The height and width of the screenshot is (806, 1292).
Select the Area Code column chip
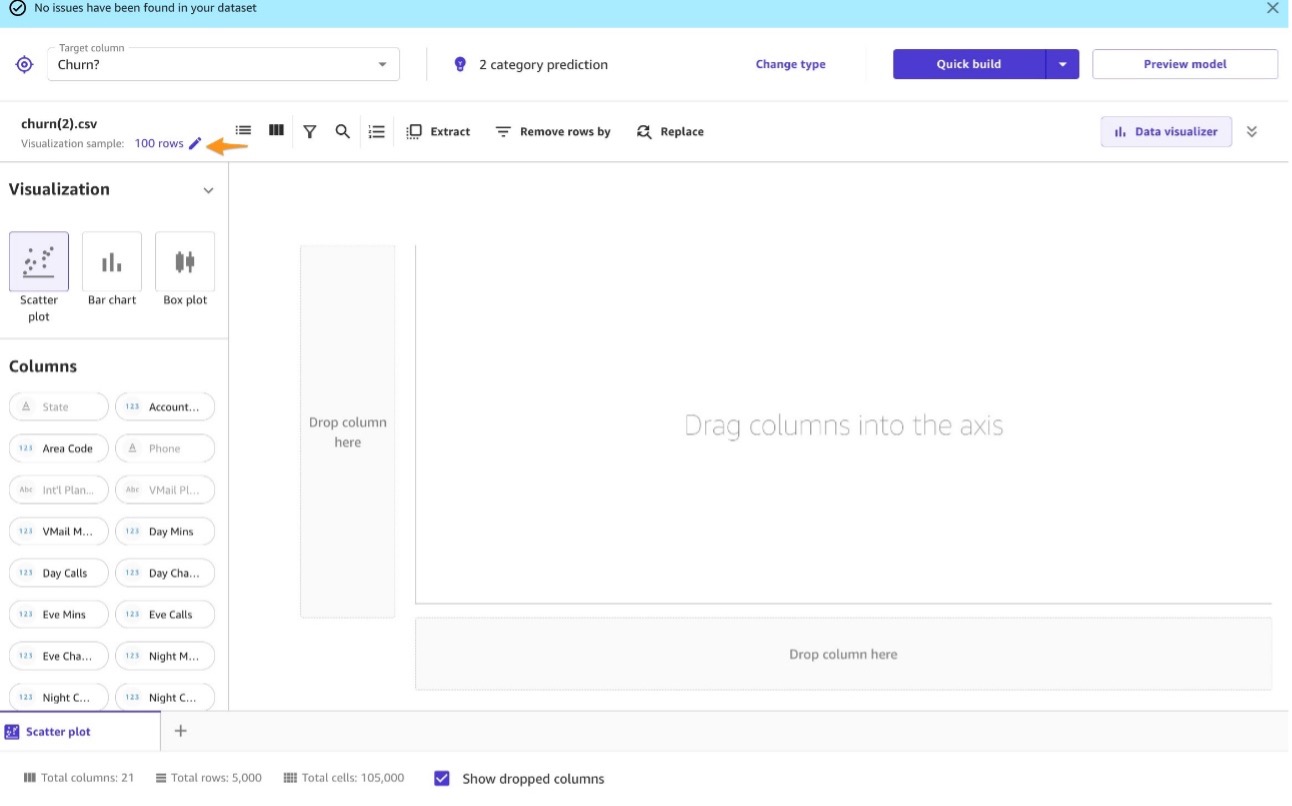click(59, 449)
